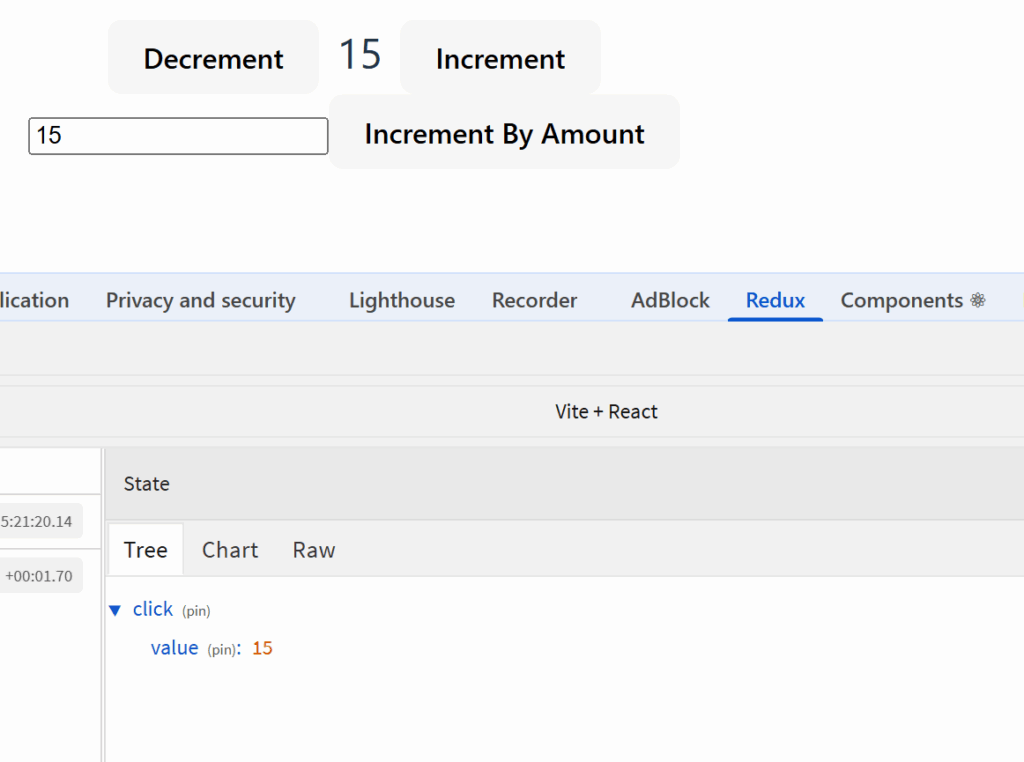The width and height of the screenshot is (1024, 762).
Task: Switch to the Chart view tab
Action: (230, 550)
